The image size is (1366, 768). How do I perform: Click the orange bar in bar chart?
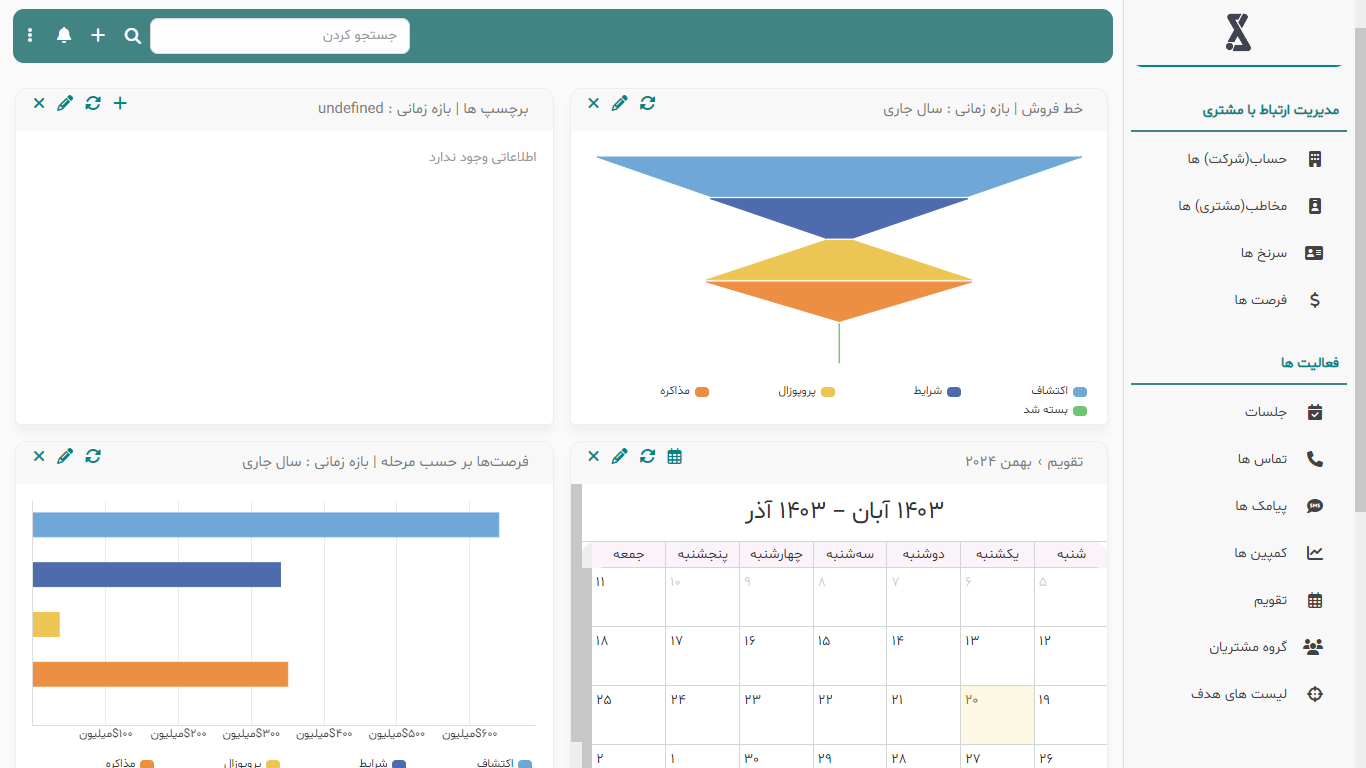160,674
